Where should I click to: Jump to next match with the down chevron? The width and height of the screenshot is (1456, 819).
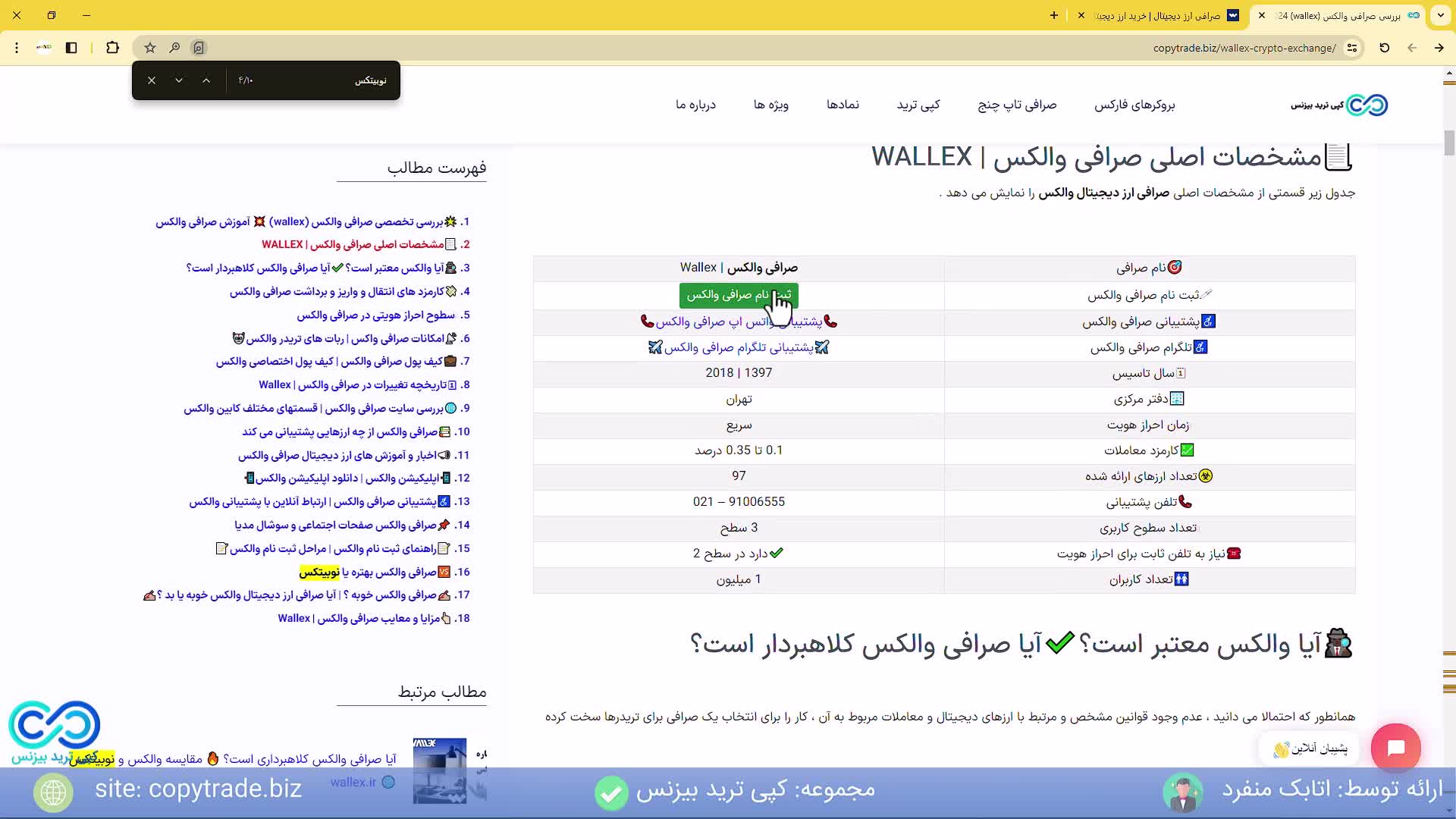pyautogui.click(x=179, y=80)
